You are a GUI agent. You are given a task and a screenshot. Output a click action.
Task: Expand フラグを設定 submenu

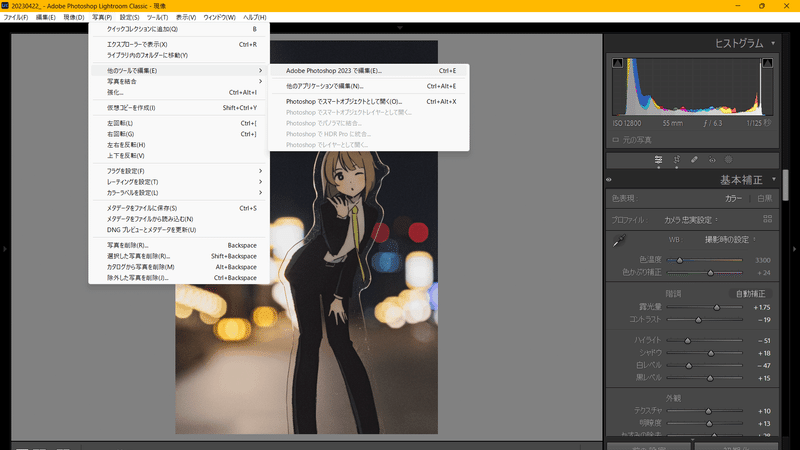179,171
